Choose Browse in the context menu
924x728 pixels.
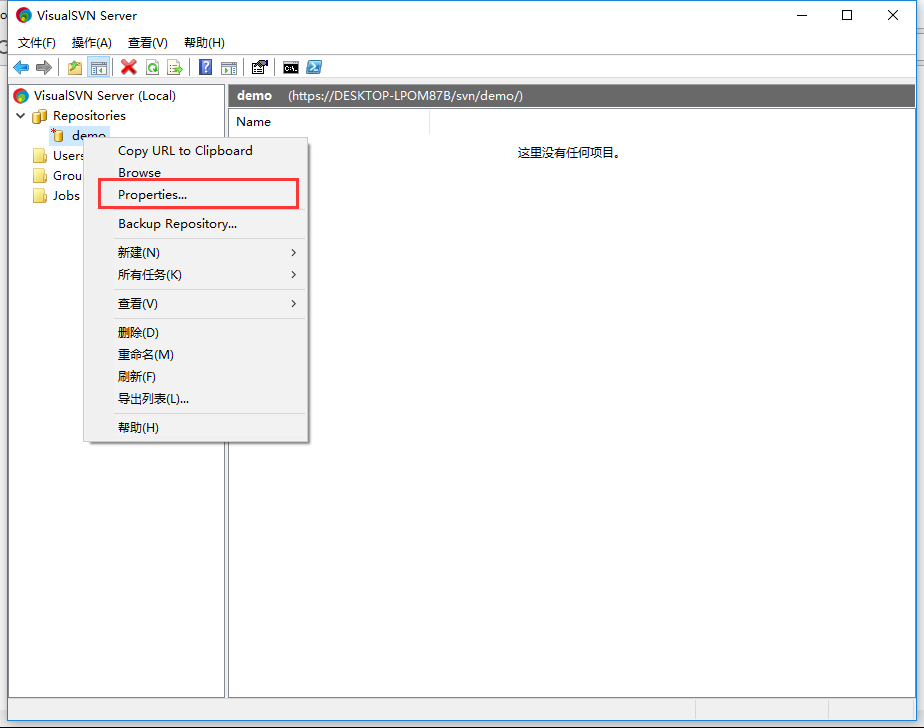point(196,173)
